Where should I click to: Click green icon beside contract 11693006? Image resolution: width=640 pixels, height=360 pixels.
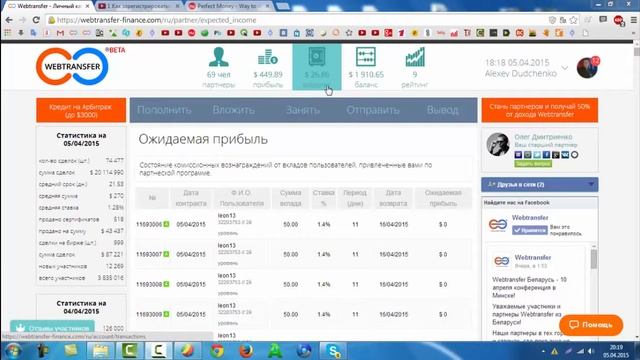point(166,224)
